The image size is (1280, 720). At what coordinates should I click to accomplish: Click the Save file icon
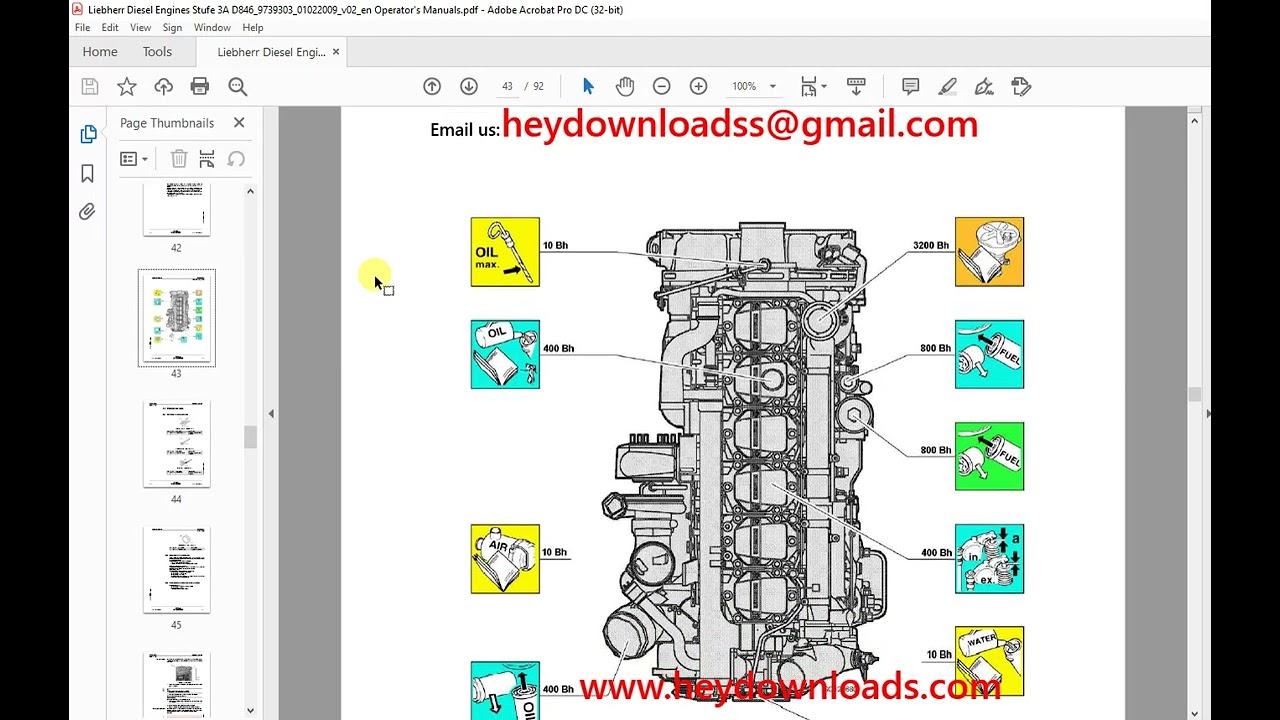pos(90,87)
